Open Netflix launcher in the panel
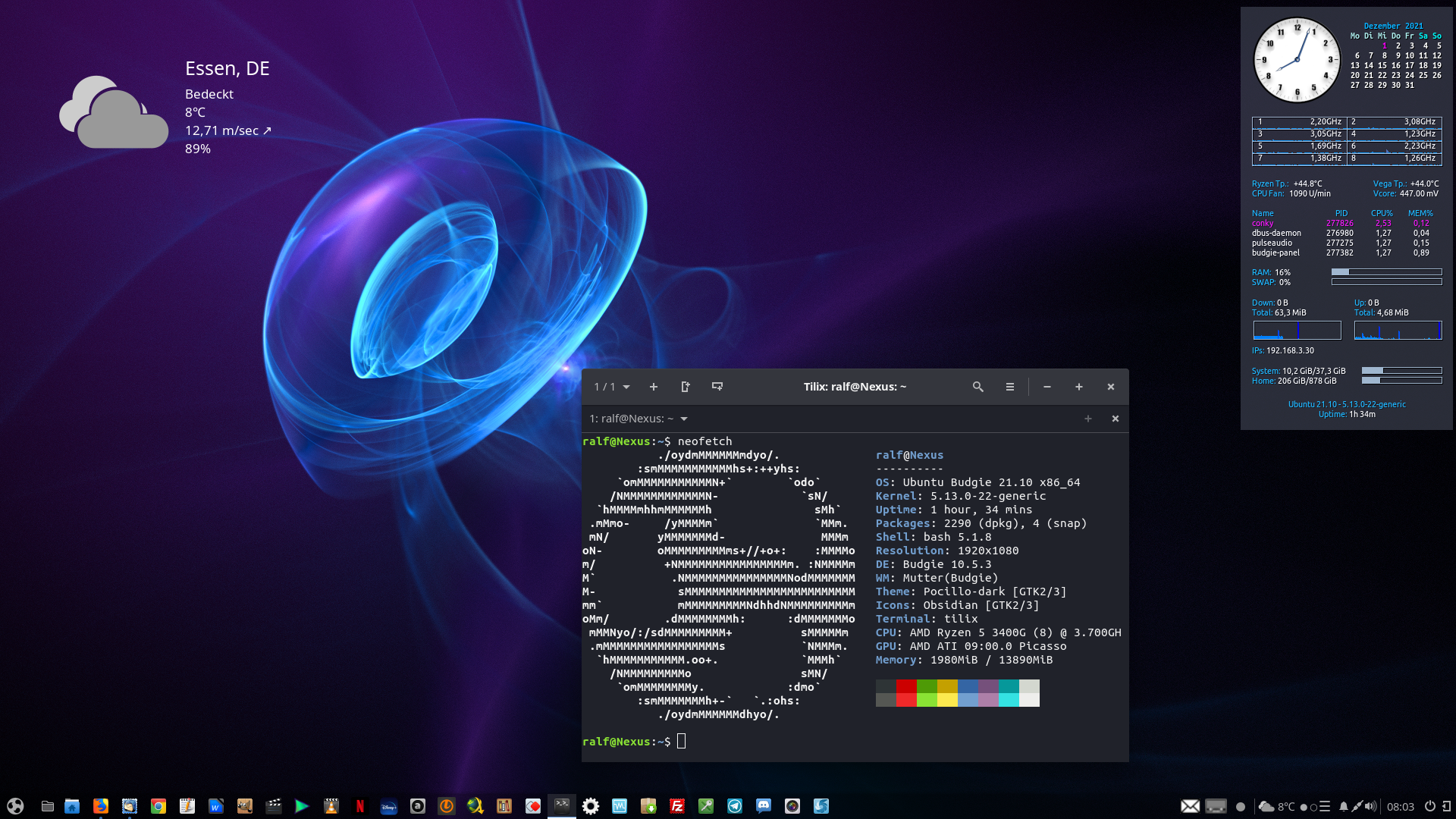Viewport: 1456px width, 819px height. (360, 806)
